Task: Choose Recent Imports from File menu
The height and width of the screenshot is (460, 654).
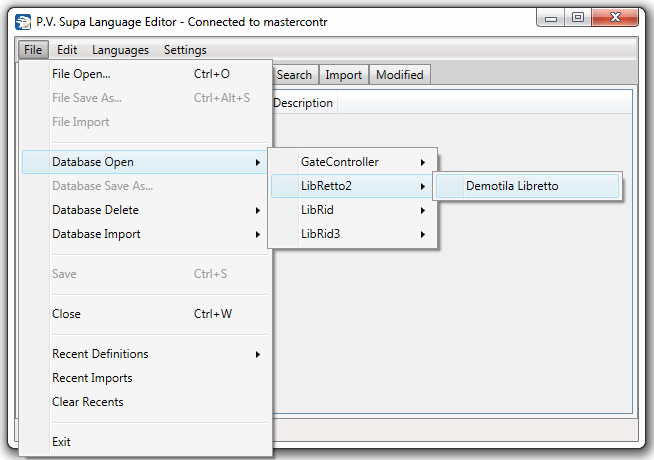Action: coord(92,378)
